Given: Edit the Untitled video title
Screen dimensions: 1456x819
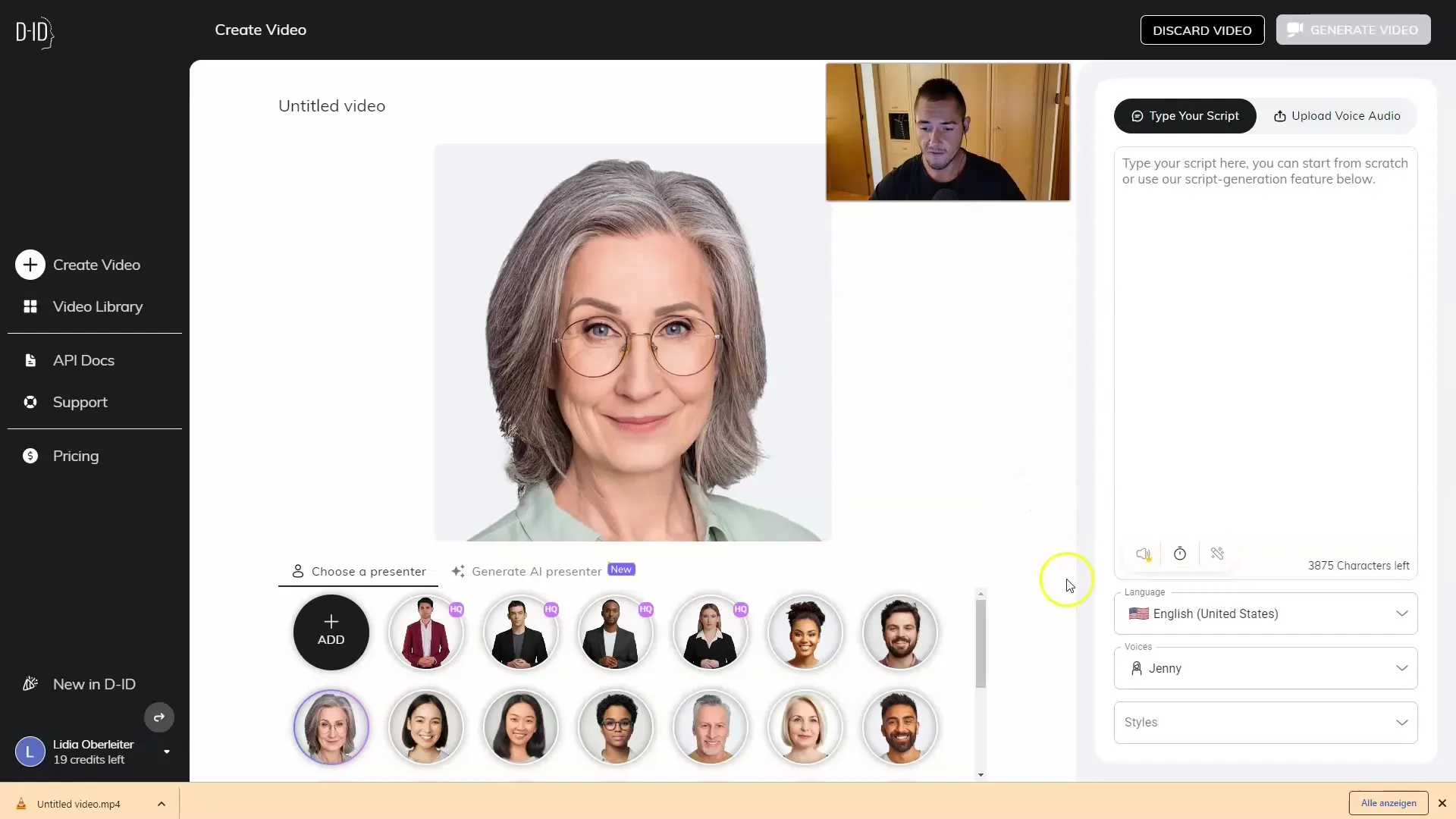Looking at the screenshot, I should 331,106.
